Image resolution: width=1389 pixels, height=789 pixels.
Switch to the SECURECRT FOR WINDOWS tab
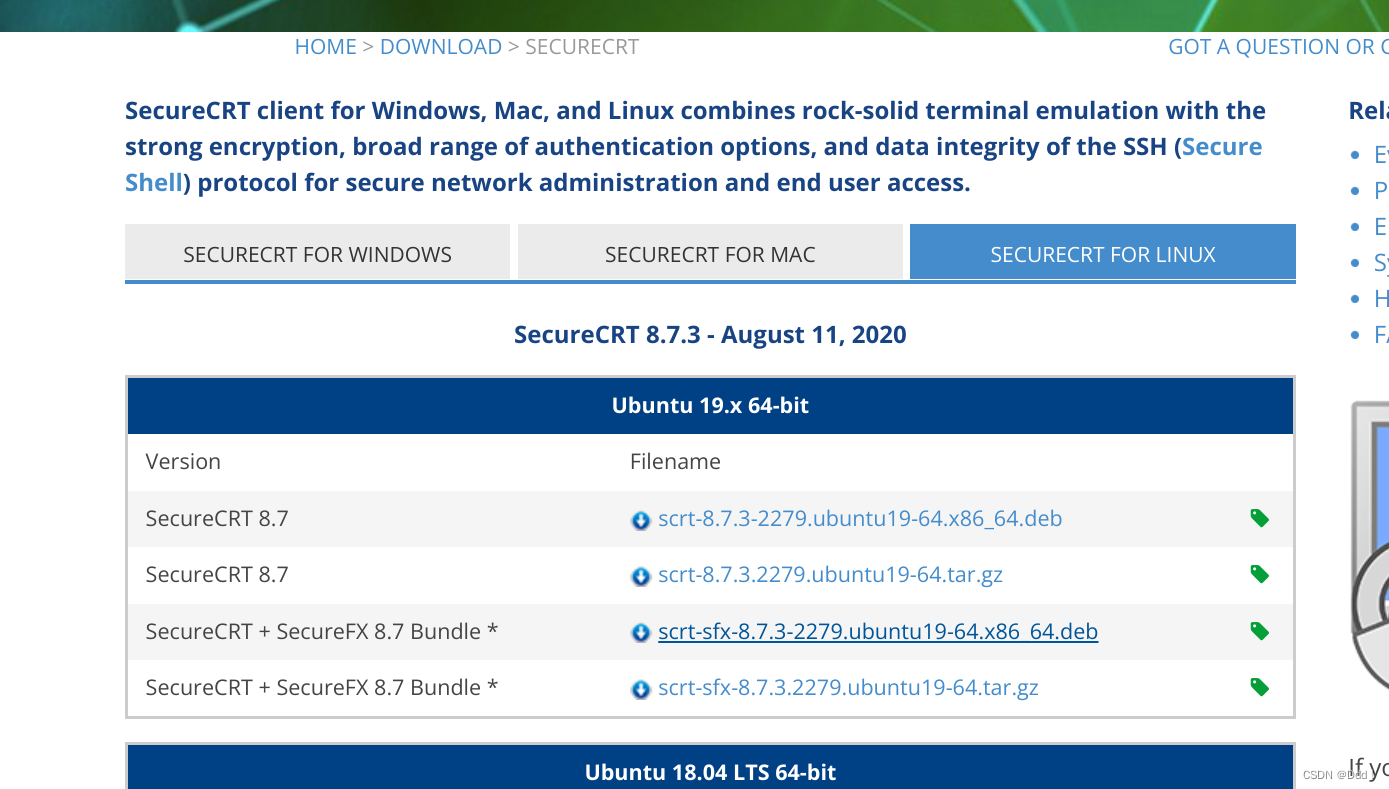tap(317, 254)
